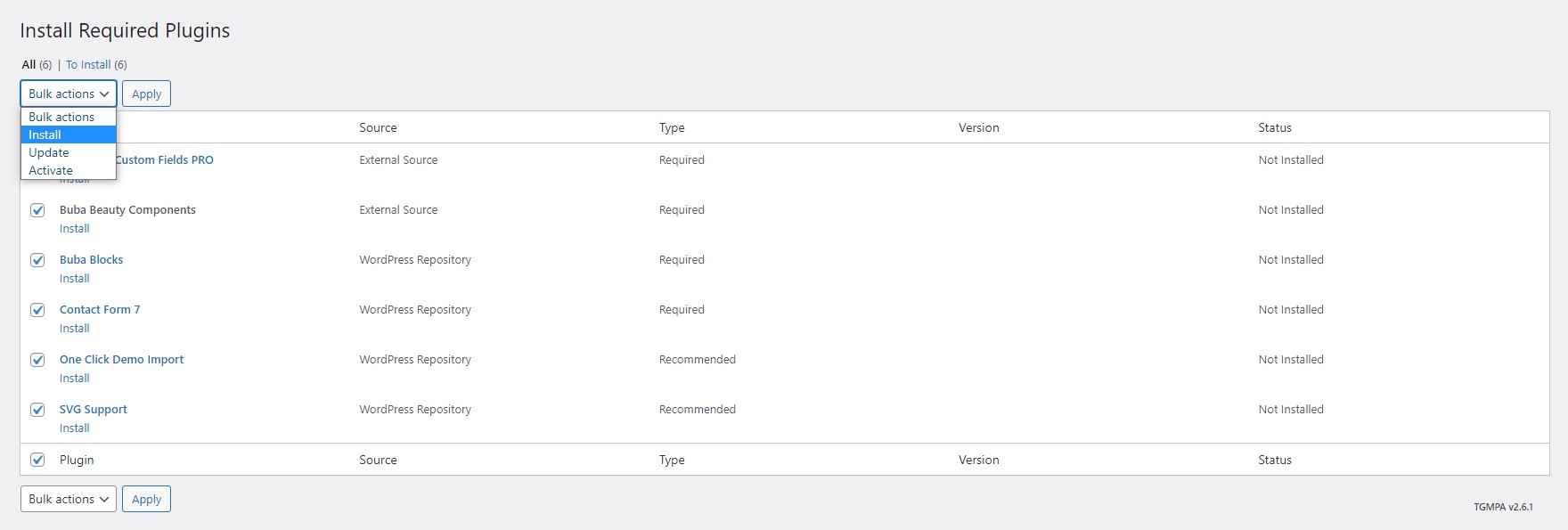Click the top Apply button
Image resolution: width=1568 pixels, height=530 pixels.
pyautogui.click(x=146, y=94)
